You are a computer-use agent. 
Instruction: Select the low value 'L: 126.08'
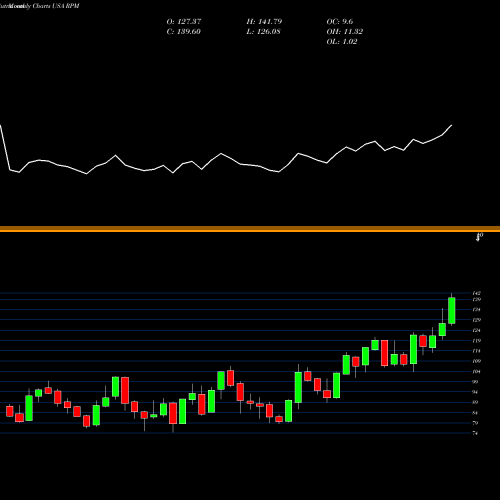263,32
